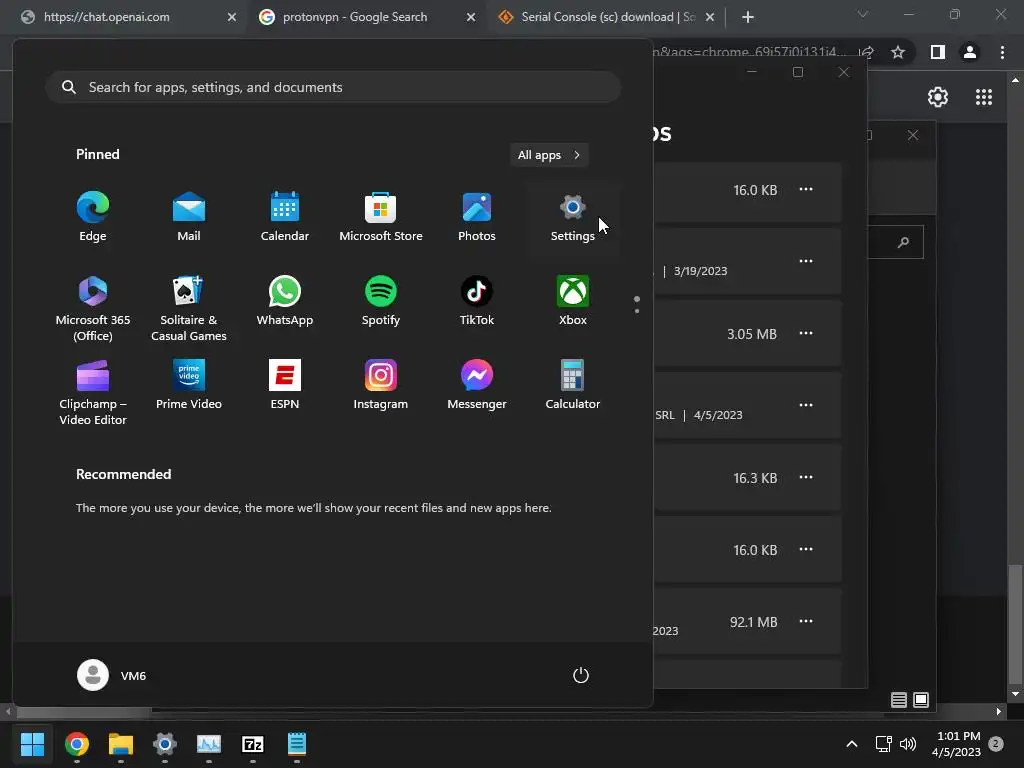Open WhatsApp from pinned apps
The width and height of the screenshot is (1024, 768).
tap(285, 301)
